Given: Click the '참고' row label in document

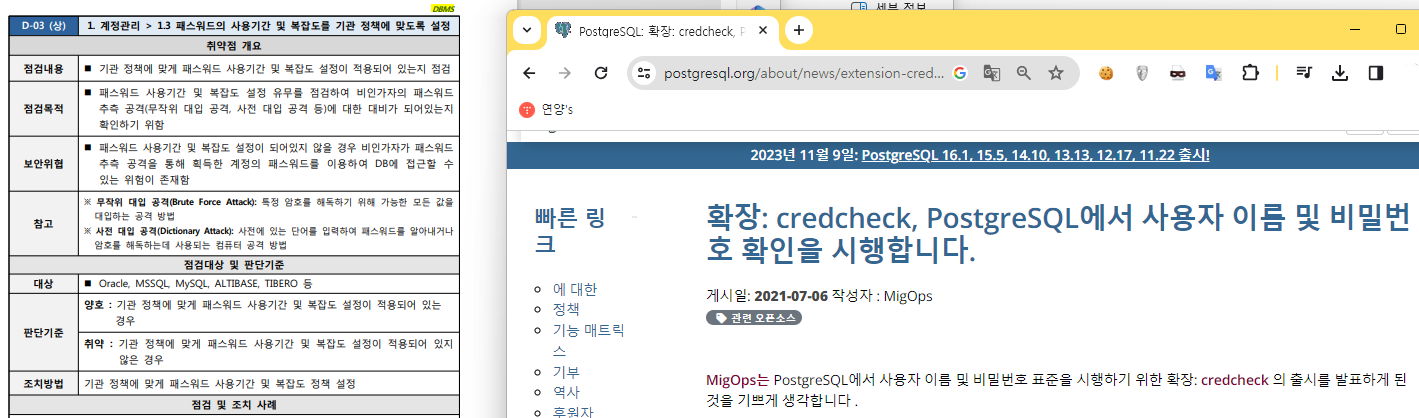Looking at the screenshot, I should (42, 223).
